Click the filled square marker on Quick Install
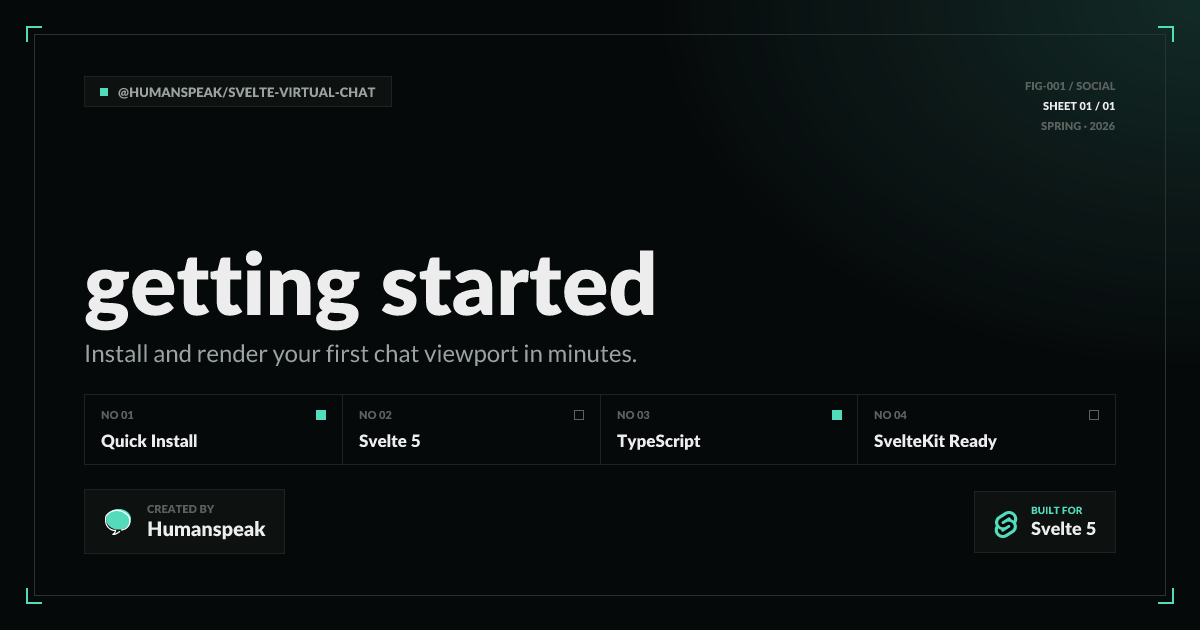The width and height of the screenshot is (1200, 630). [x=321, y=415]
